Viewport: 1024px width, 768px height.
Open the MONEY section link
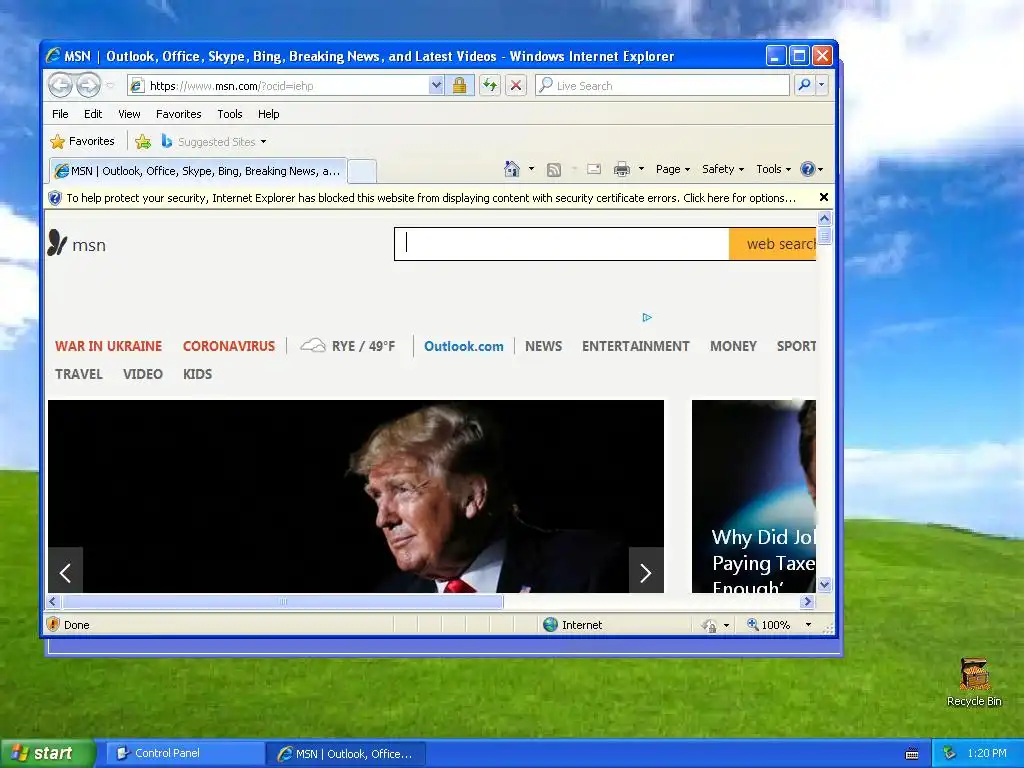(733, 346)
